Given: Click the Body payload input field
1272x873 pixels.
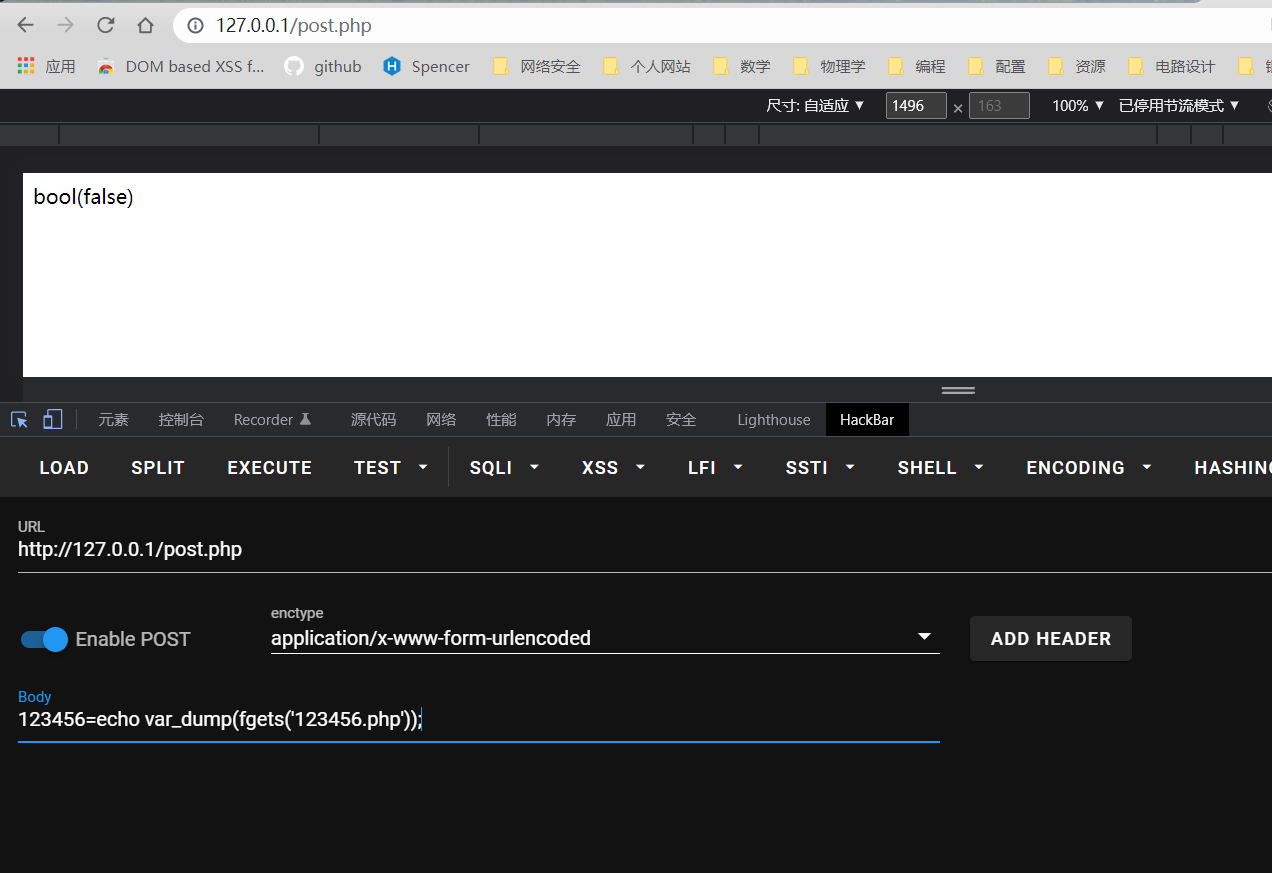Looking at the screenshot, I should pos(479,719).
